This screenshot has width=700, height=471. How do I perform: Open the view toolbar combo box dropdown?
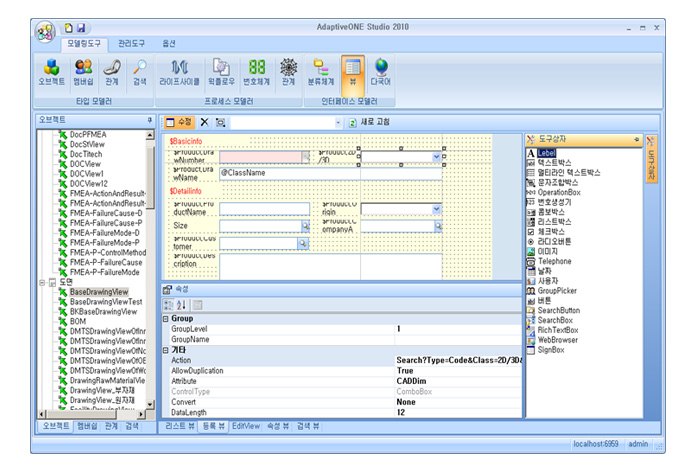coord(338,122)
